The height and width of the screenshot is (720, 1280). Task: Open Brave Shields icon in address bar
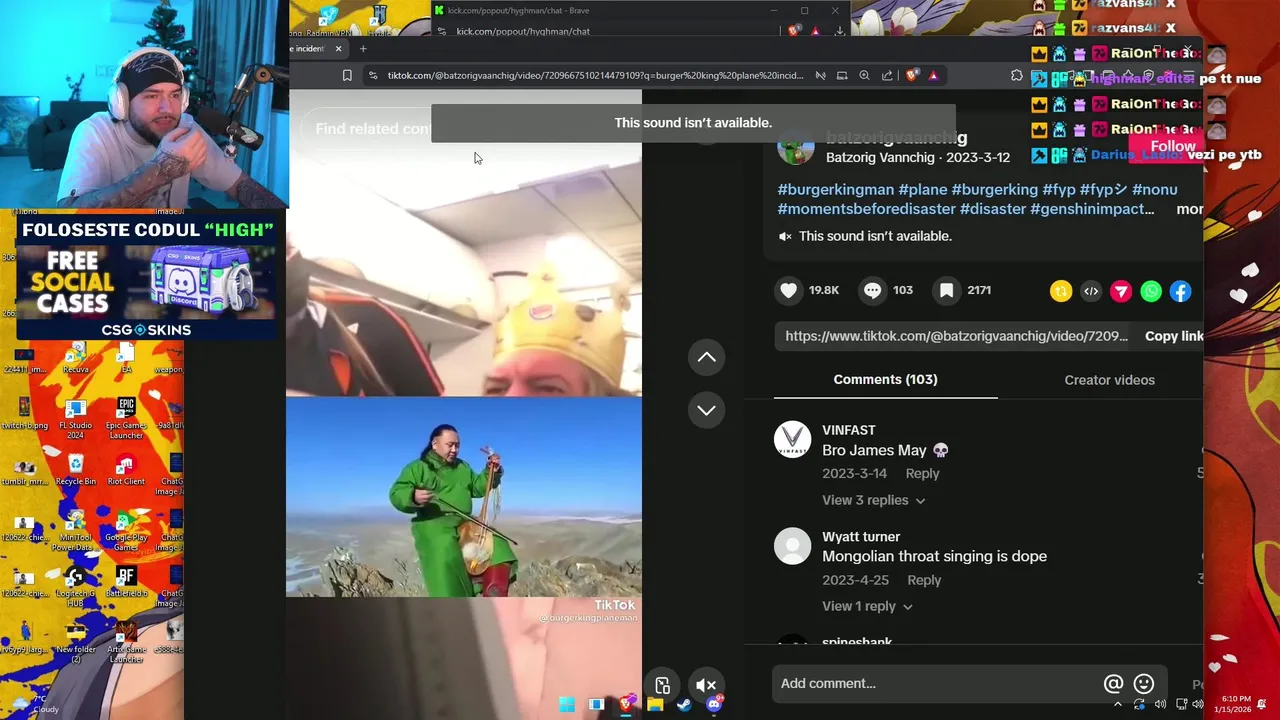pos(912,75)
